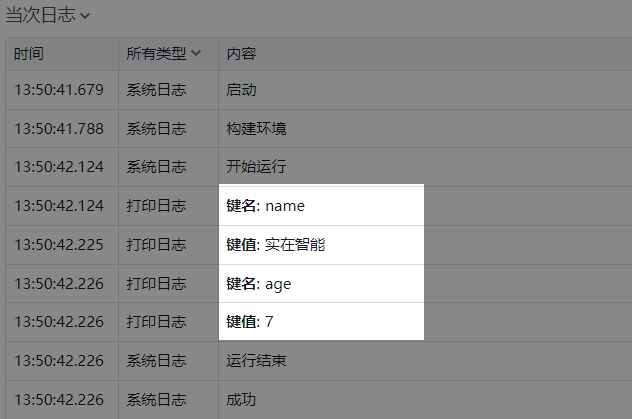Click the 打印日志 type of 实在智能 row
Viewport: 632px width, 419px height.
tap(156, 245)
